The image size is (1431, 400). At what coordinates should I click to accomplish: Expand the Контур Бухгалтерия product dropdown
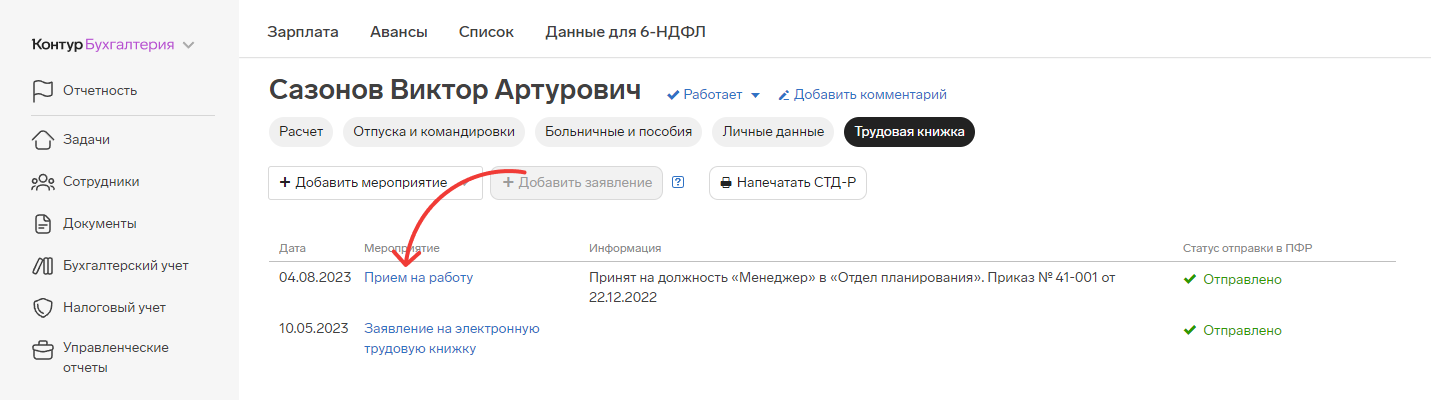(189, 45)
